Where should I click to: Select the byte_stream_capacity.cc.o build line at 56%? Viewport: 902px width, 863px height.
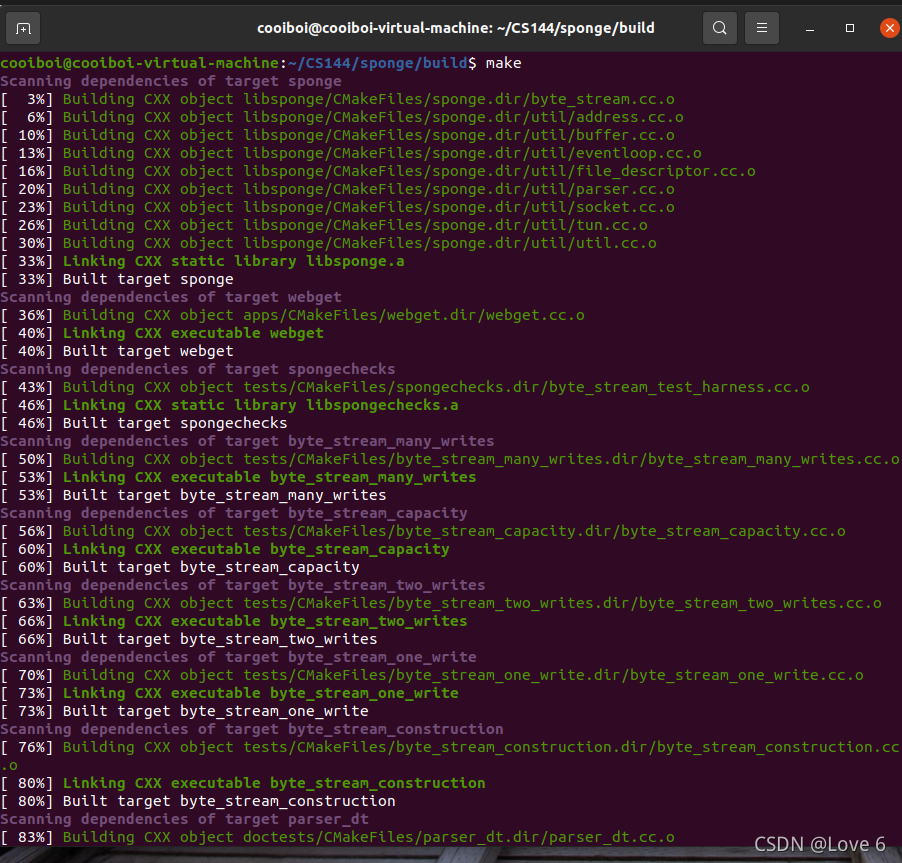[x=423, y=531]
